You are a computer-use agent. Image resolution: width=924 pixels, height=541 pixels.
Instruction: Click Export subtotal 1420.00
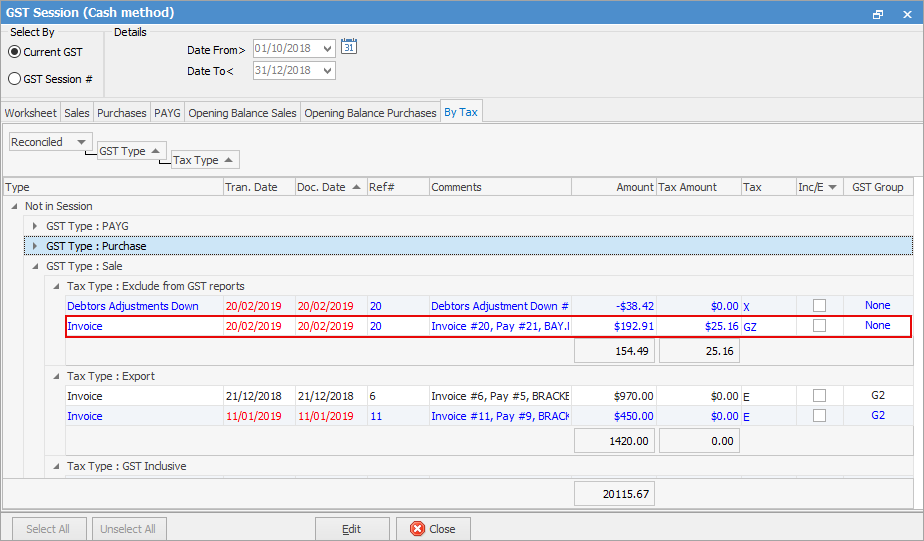tap(614, 441)
